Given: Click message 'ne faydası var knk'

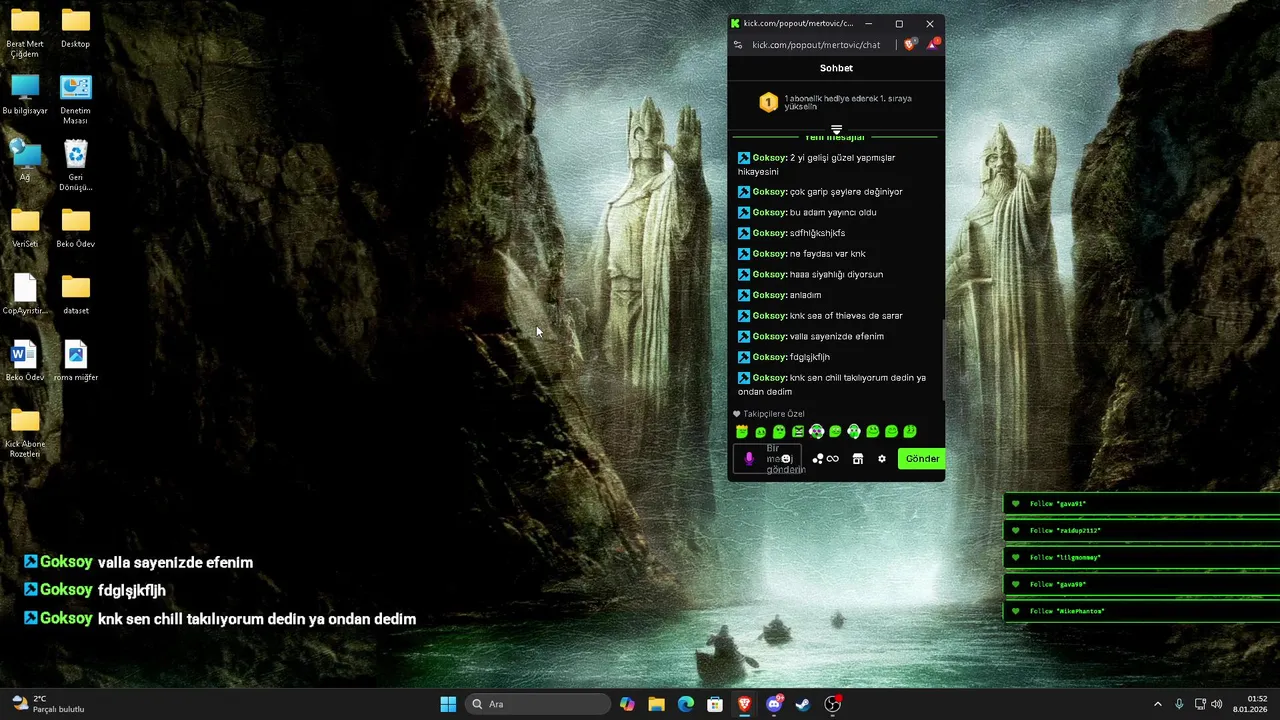Looking at the screenshot, I should [828, 254].
